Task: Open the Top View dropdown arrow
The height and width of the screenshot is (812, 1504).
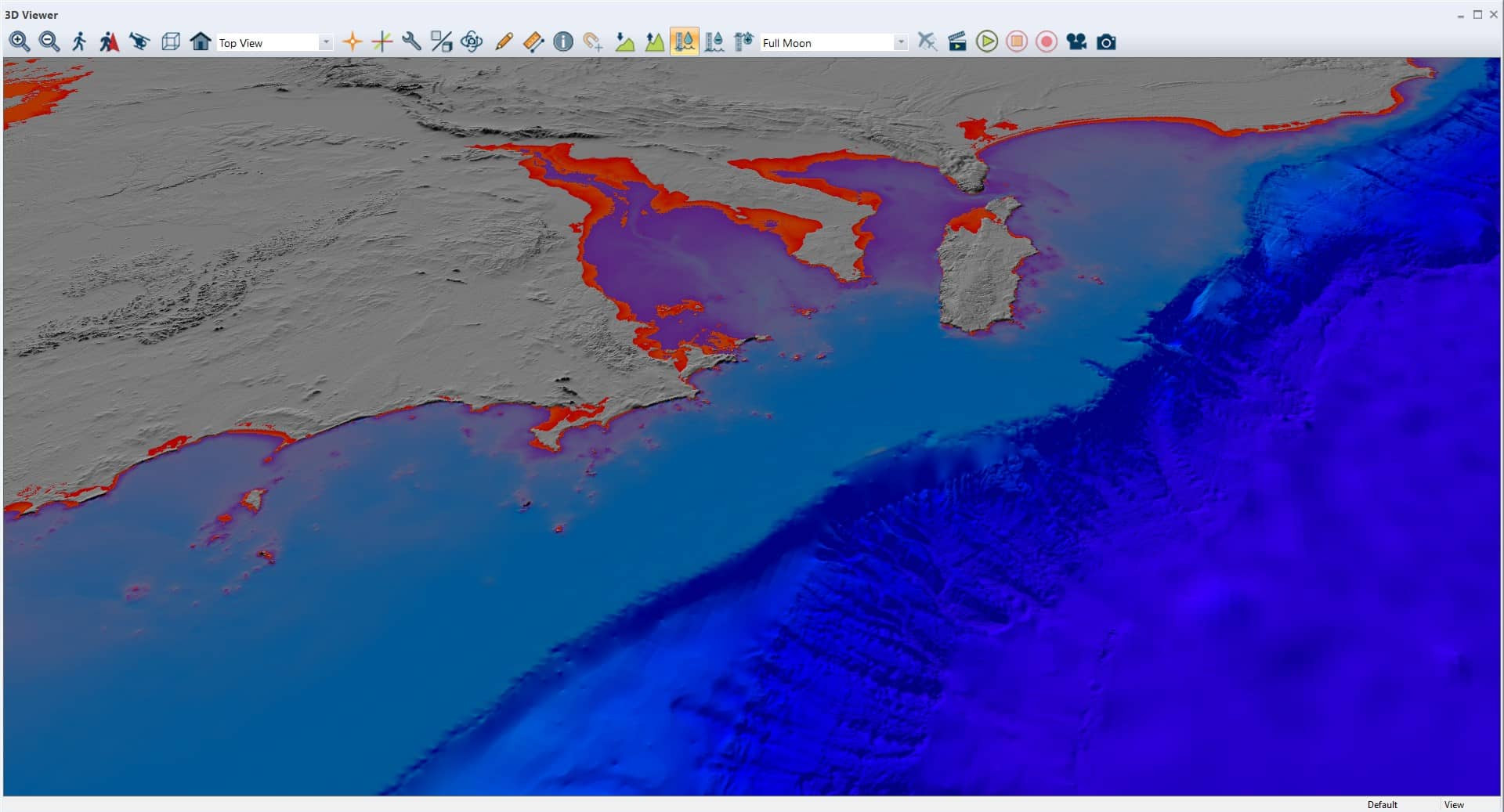Action: [326, 42]
